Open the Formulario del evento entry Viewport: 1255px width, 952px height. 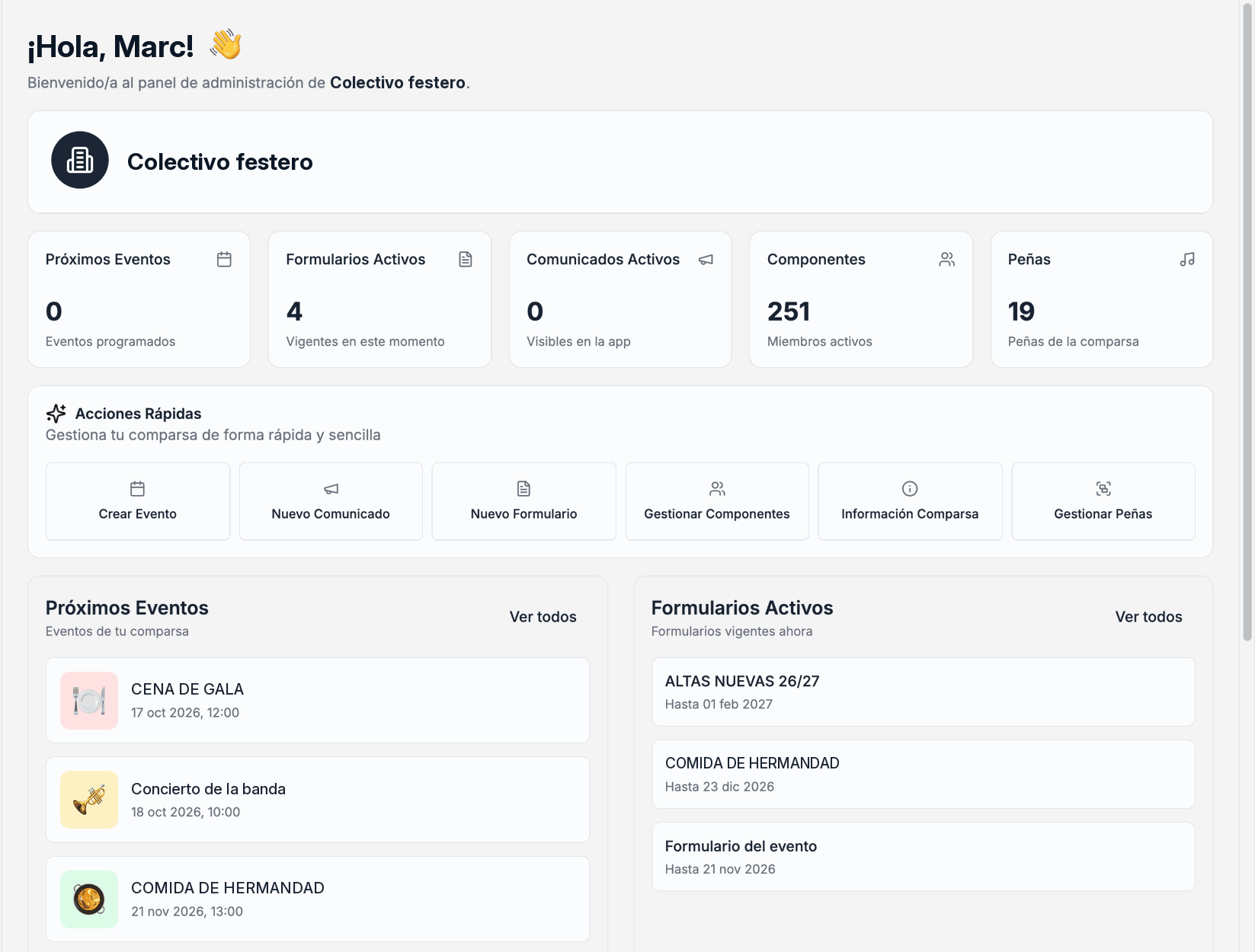(x=924, y=857)
